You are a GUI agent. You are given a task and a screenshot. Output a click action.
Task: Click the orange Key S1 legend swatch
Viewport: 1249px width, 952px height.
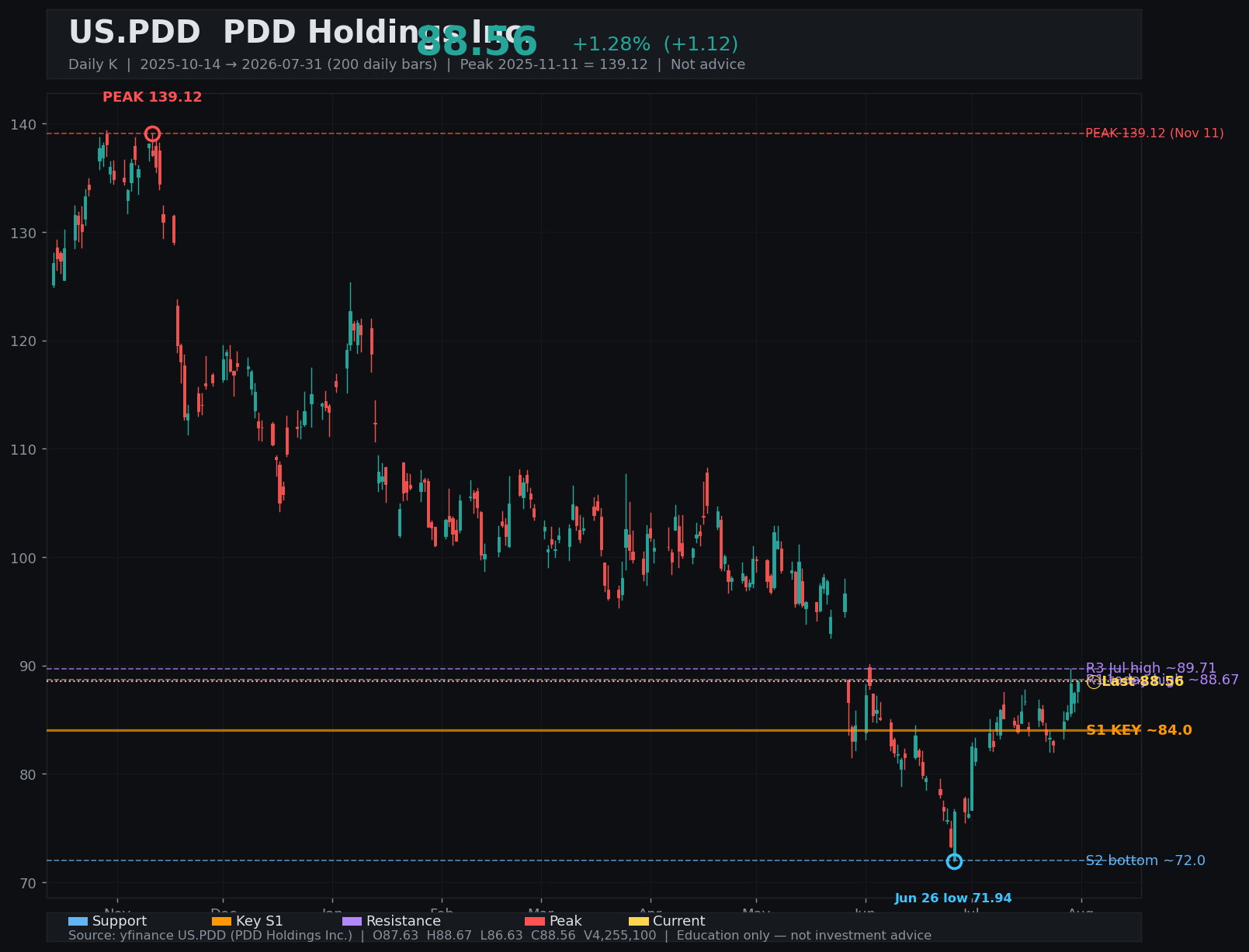221,921
